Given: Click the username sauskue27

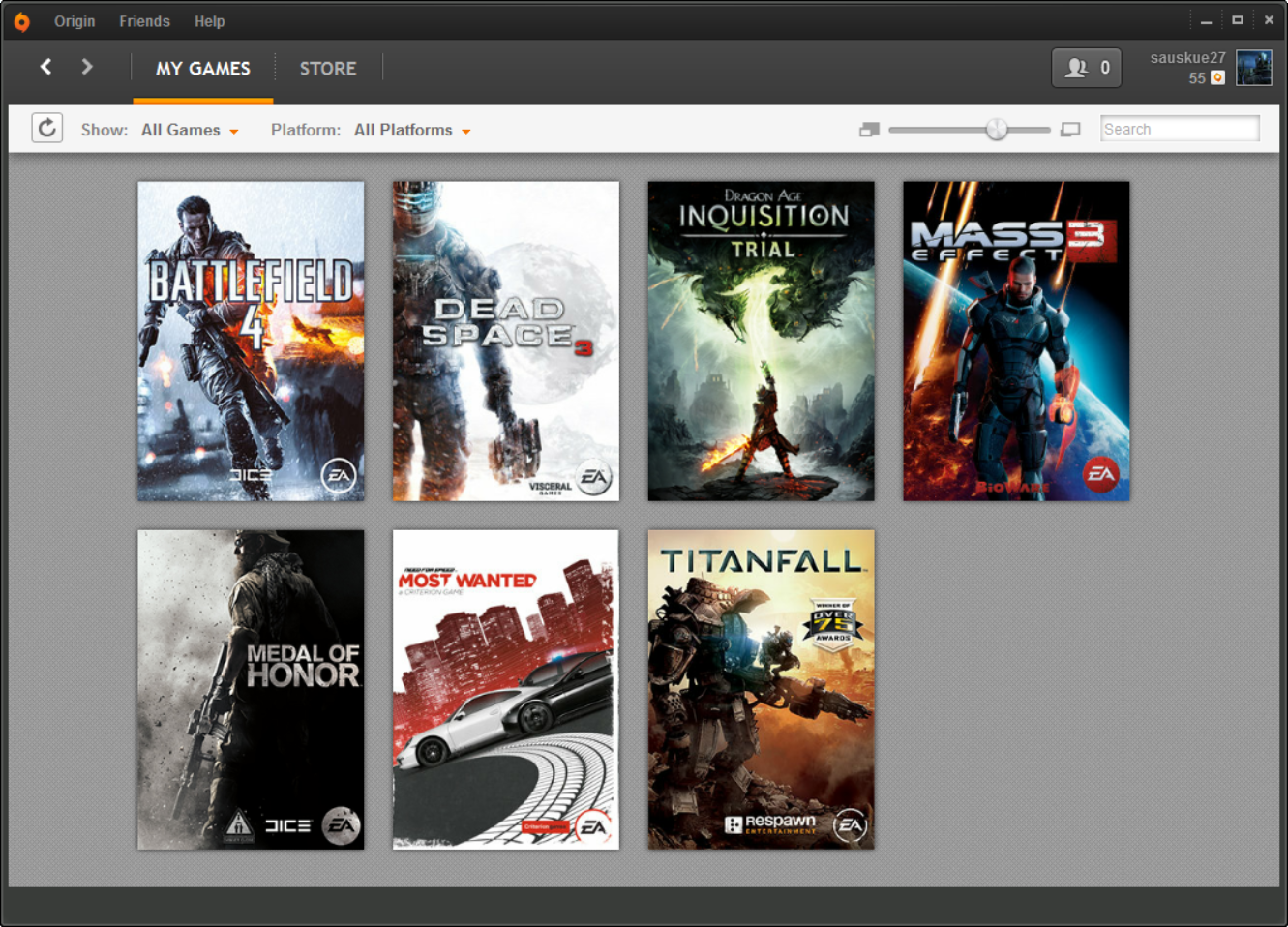Looking at the screenshot, I should point(1187,58).
